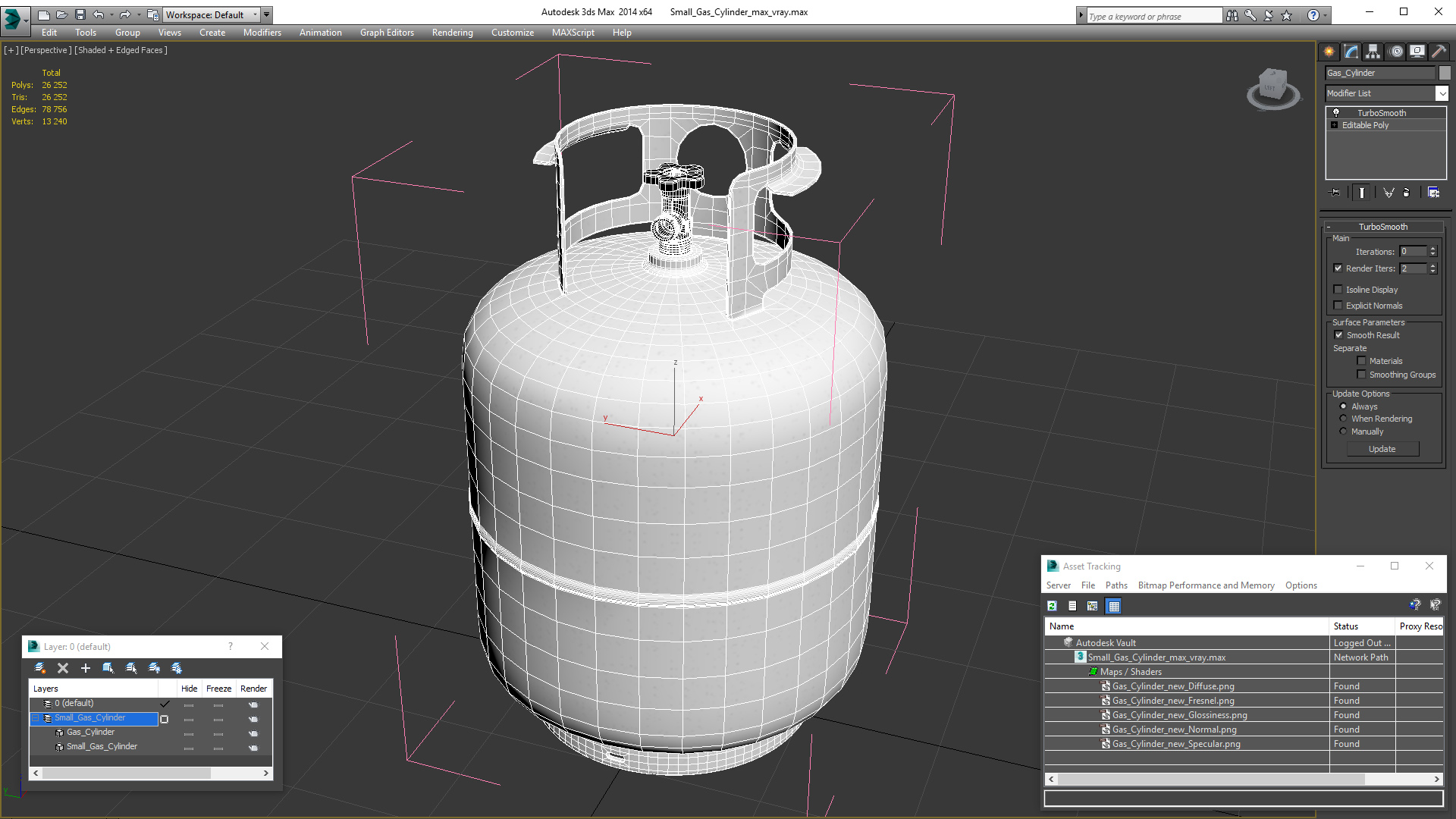Click the Gas_Cylinder object color swatch

pyautogui.click(x=1445, y=73)
